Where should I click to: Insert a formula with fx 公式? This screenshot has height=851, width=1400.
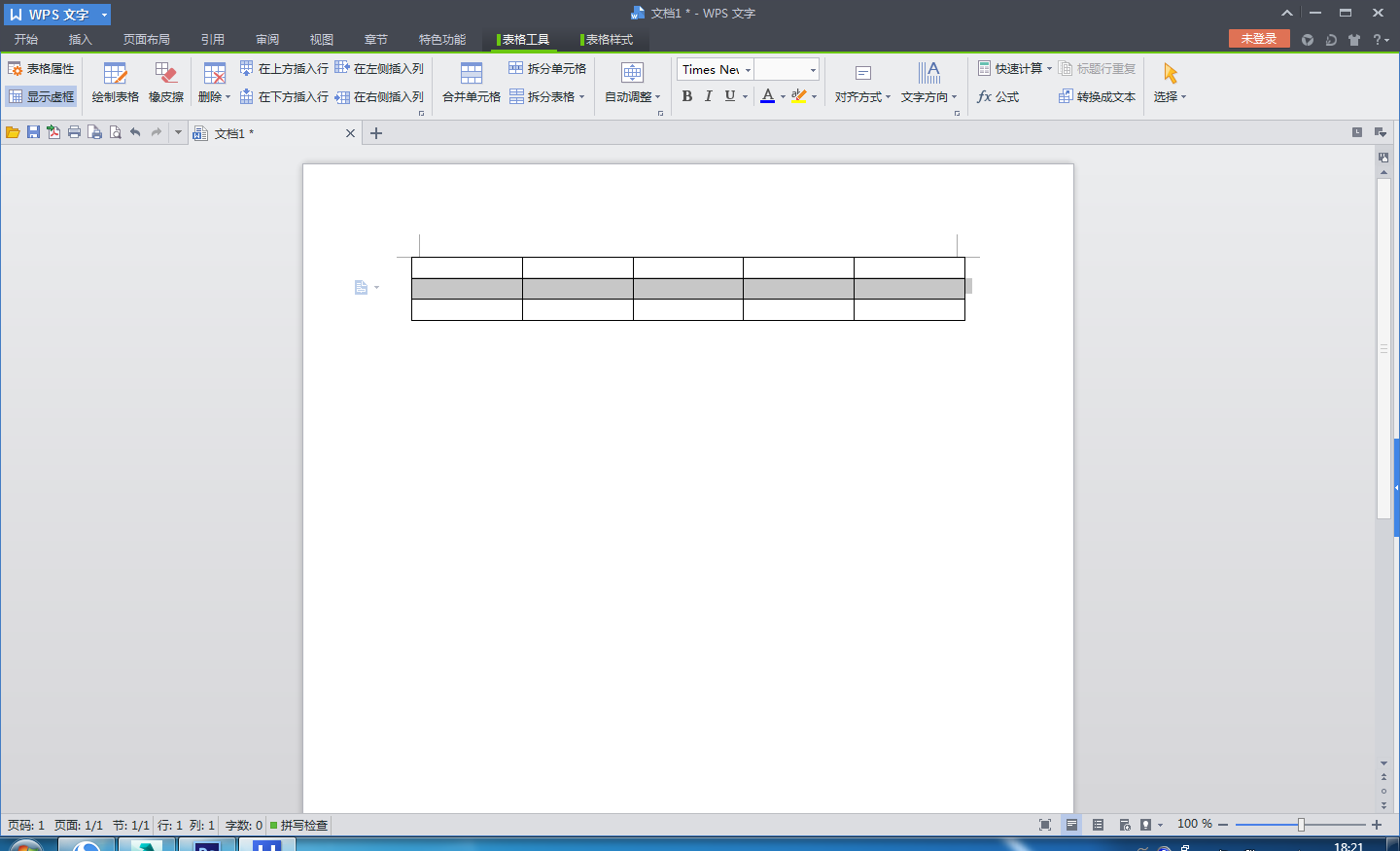(998, 96)
